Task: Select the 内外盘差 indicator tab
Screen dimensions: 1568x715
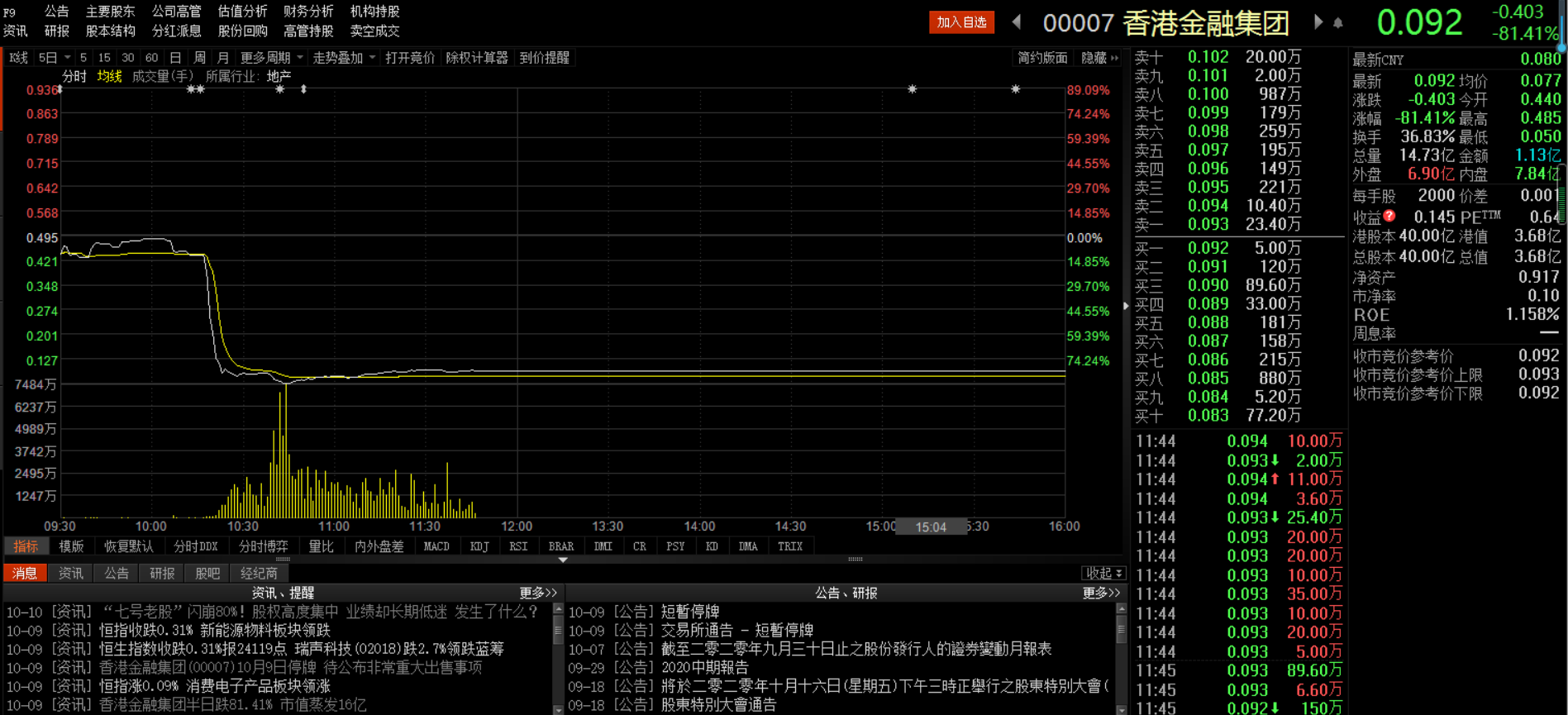Action: coord(379,546)
